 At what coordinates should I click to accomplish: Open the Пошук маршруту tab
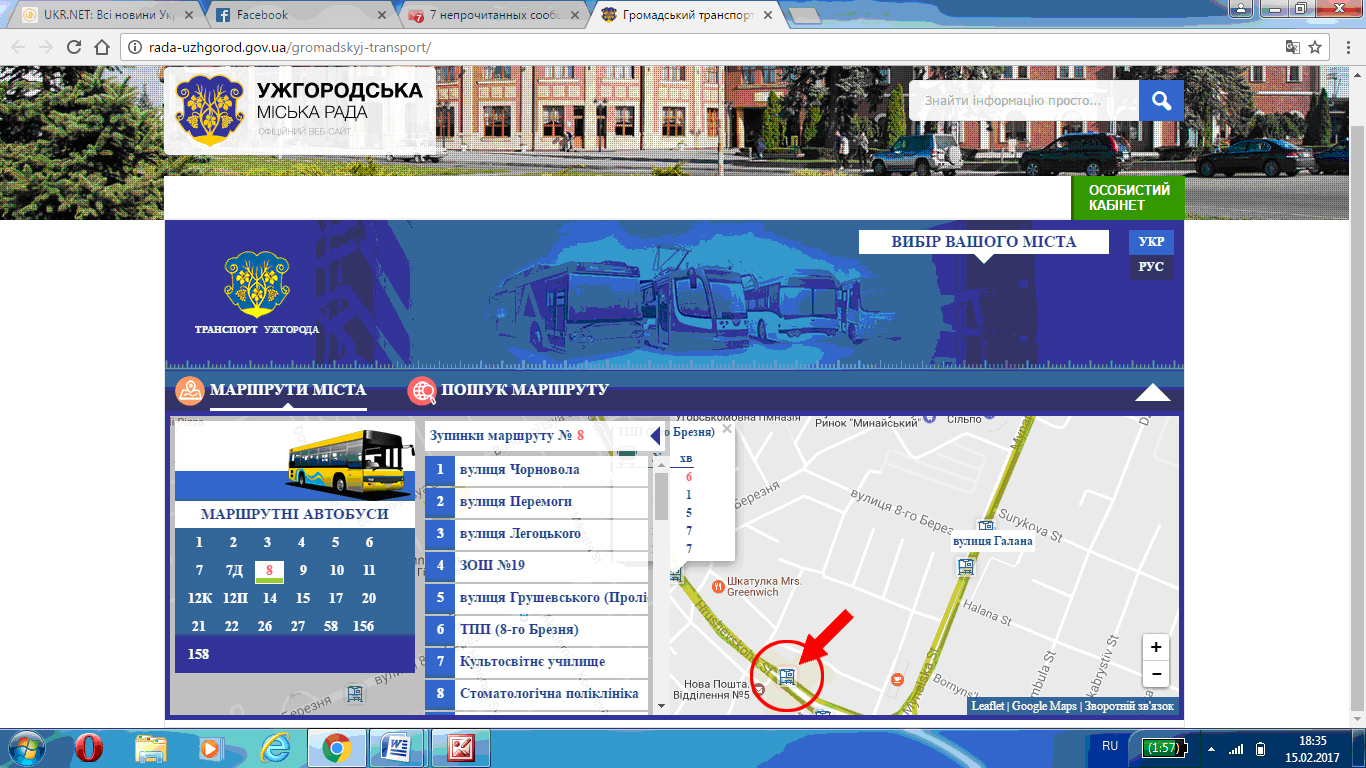tap(525, 390)
